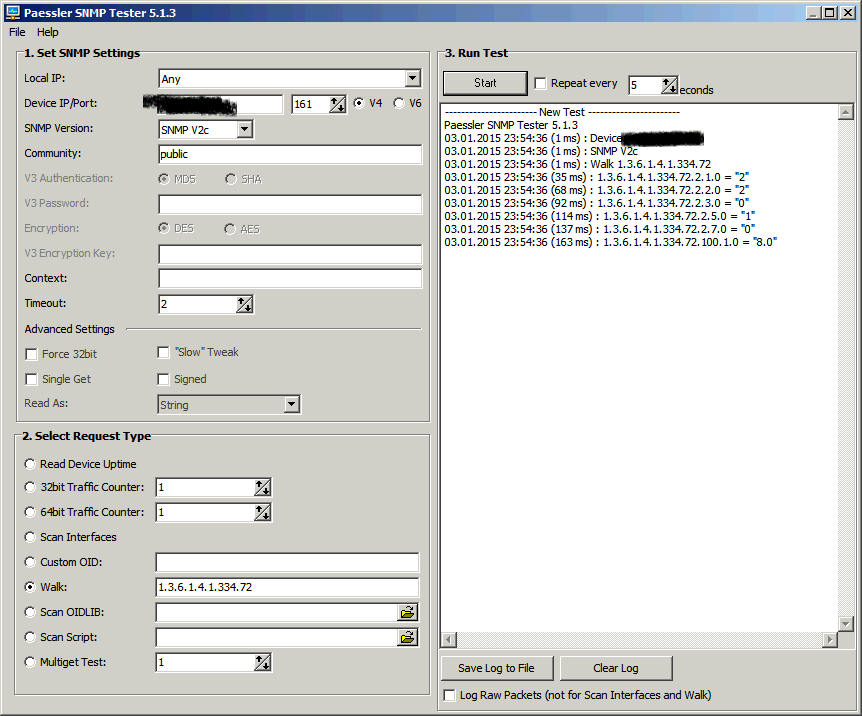862x716 pixels.
Task: Select Read Device Uptime request type
Action: click(x=30, y=464)
